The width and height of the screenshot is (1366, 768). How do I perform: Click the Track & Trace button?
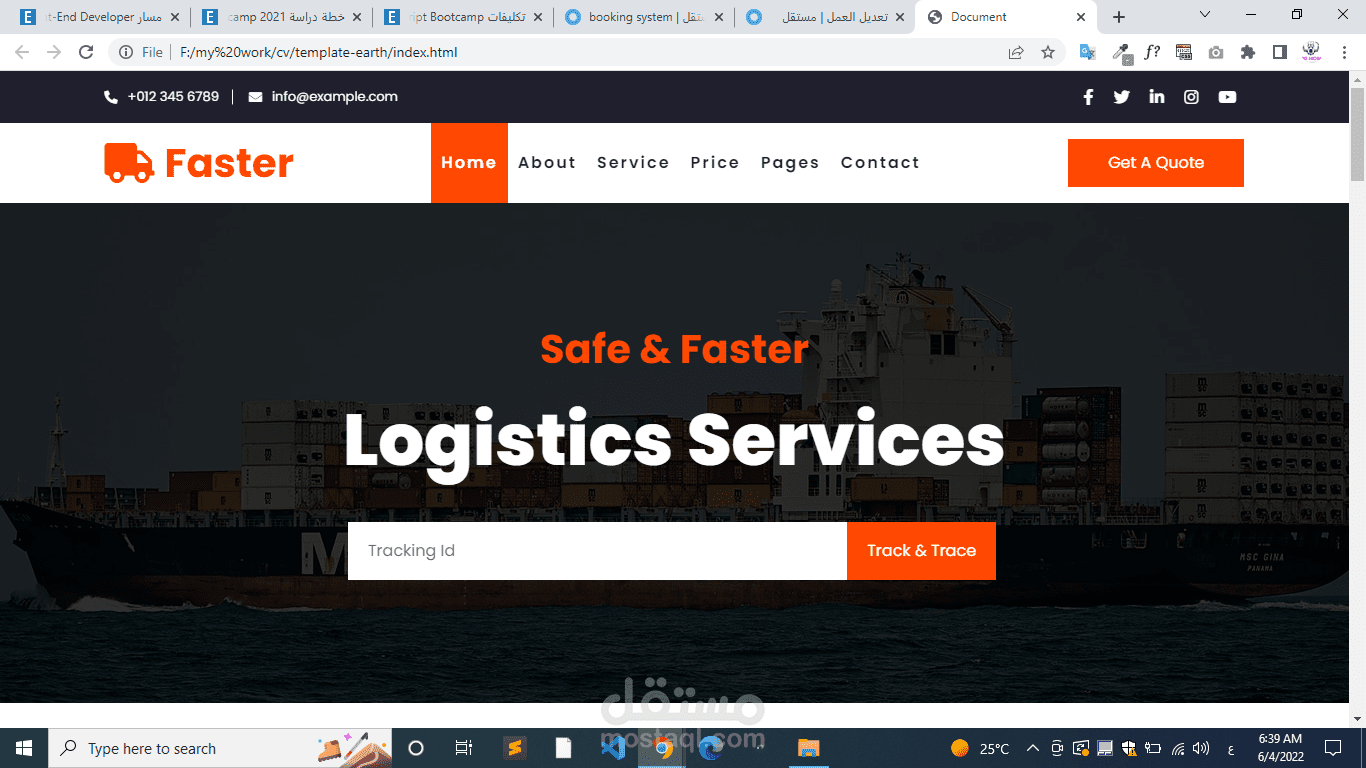click(921, 551)
